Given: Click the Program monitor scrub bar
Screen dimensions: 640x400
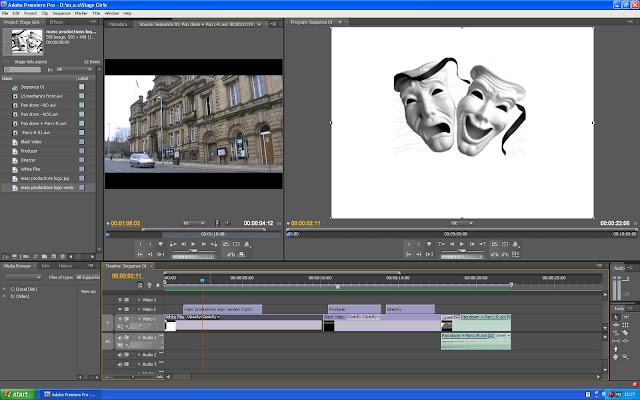Looking at the screenshot, I should point(460,234).
